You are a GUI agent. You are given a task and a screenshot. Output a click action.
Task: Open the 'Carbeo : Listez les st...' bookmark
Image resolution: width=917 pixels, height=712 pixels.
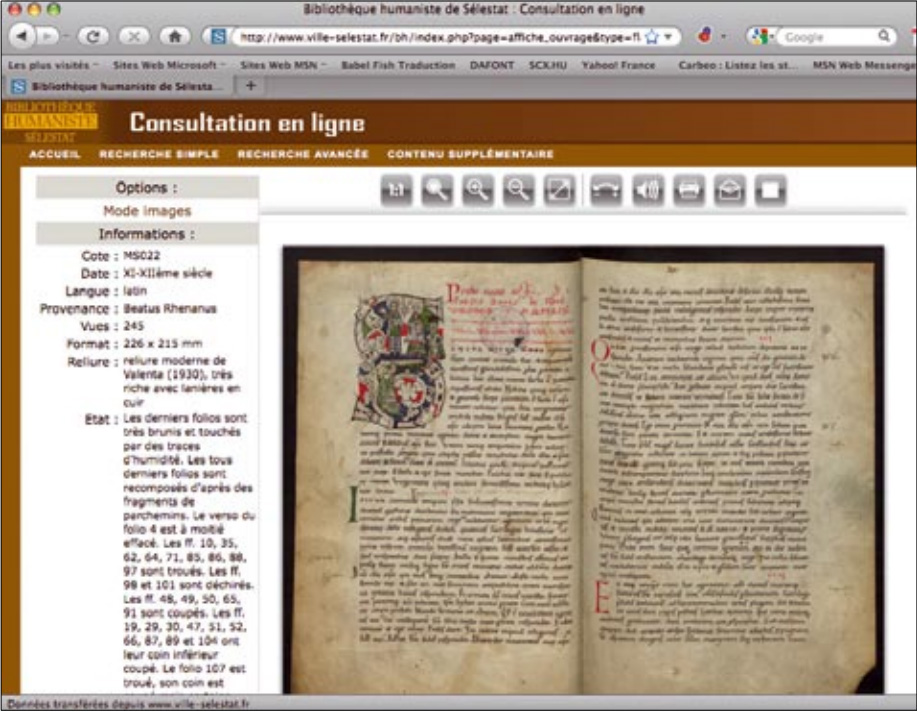pyautogui.click(x=738, y=65)
